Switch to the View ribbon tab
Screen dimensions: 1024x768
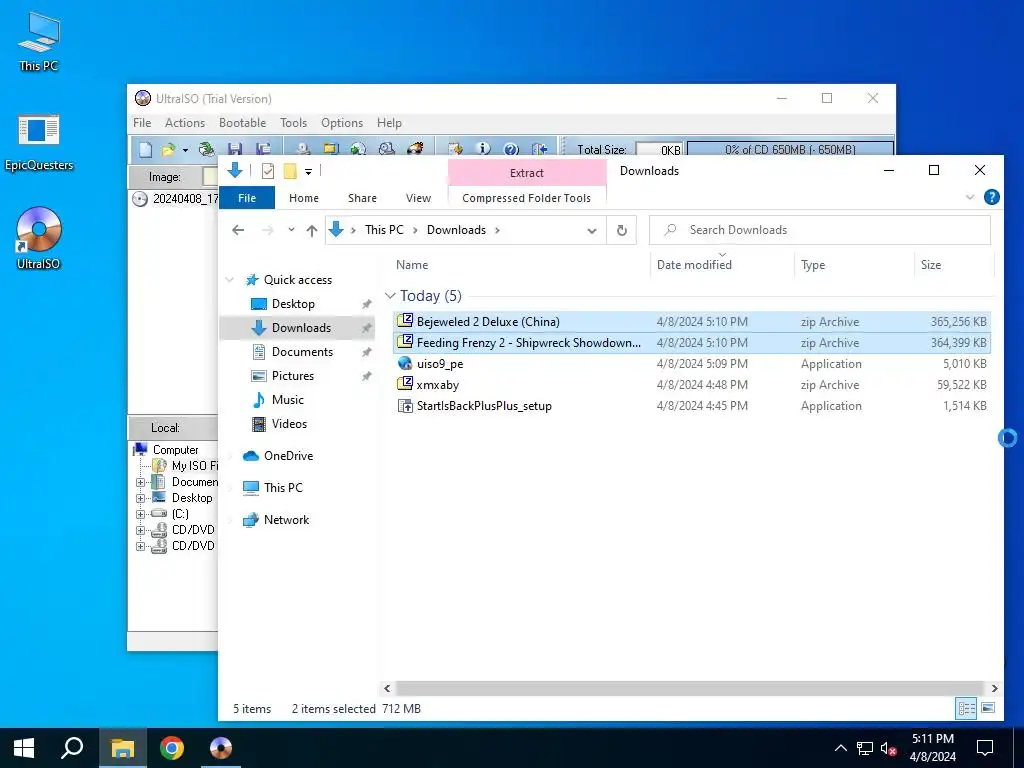(x=418, y=198)
